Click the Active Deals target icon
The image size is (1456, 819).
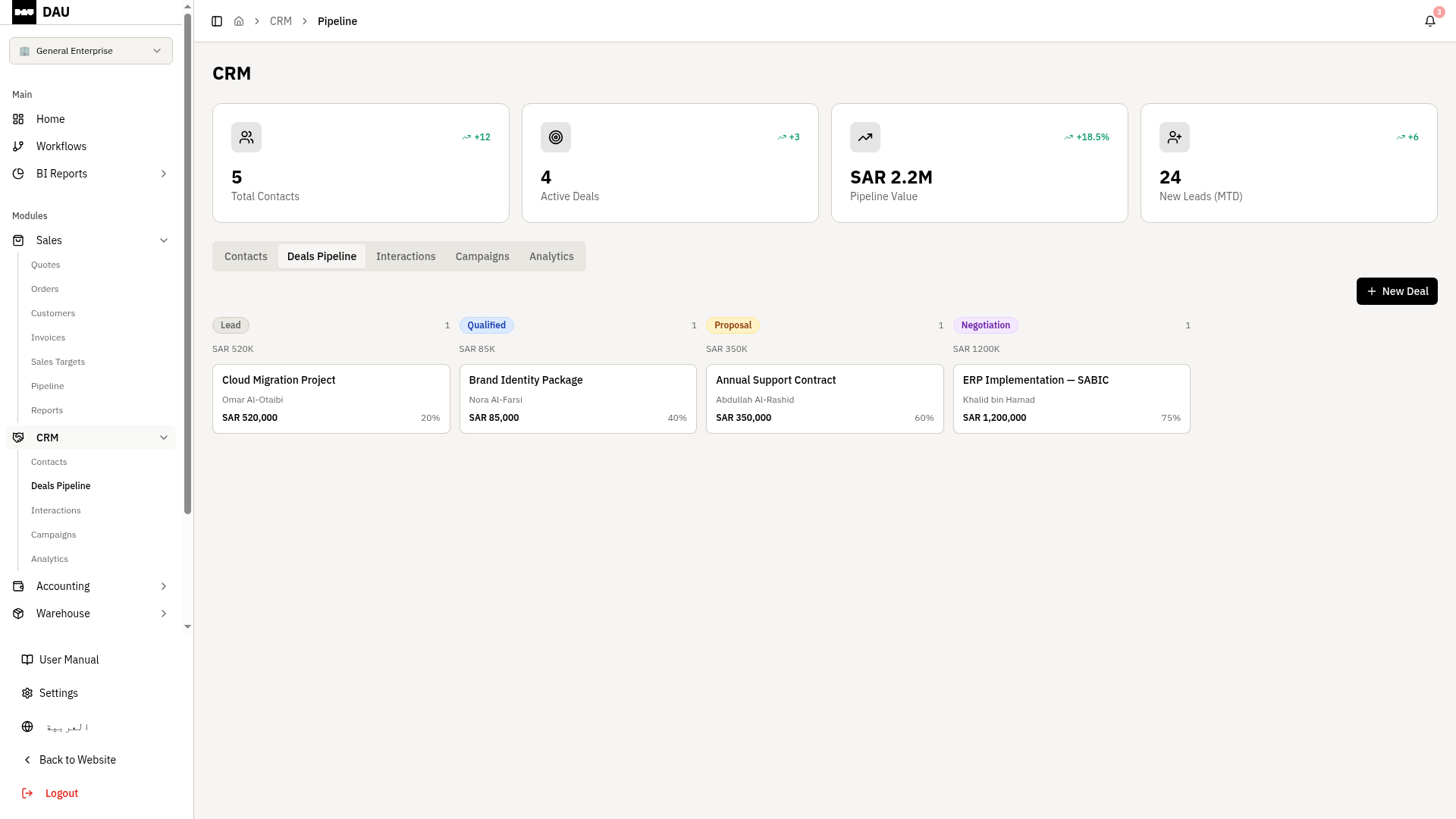556,137
